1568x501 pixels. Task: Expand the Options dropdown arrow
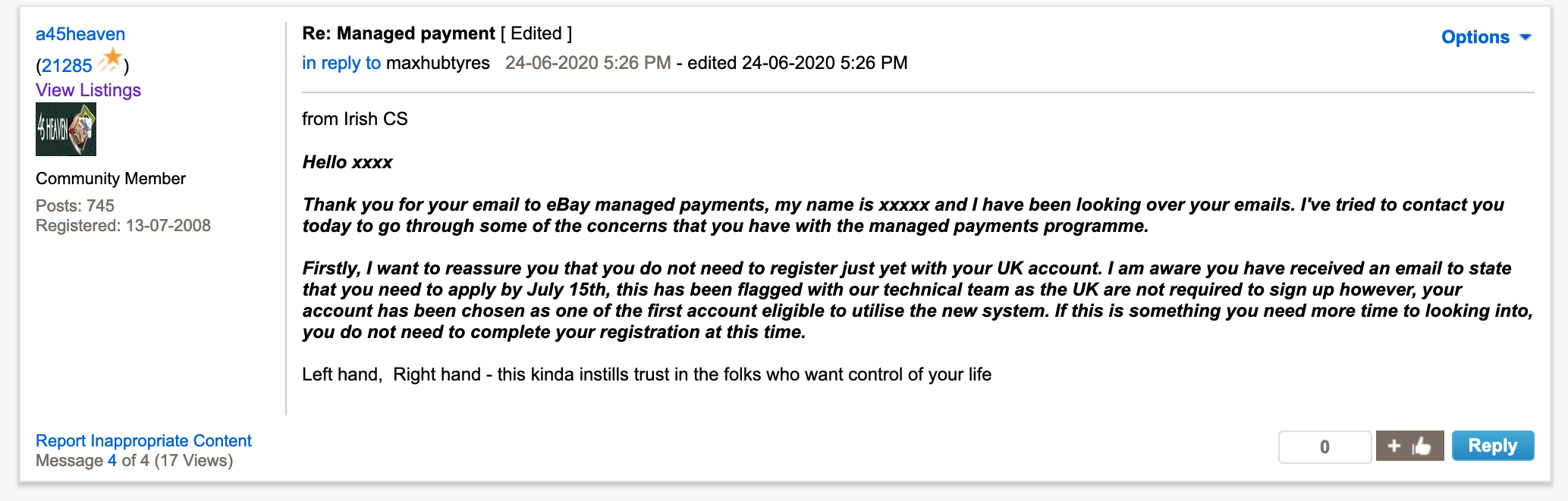(x=1526, y=37)
